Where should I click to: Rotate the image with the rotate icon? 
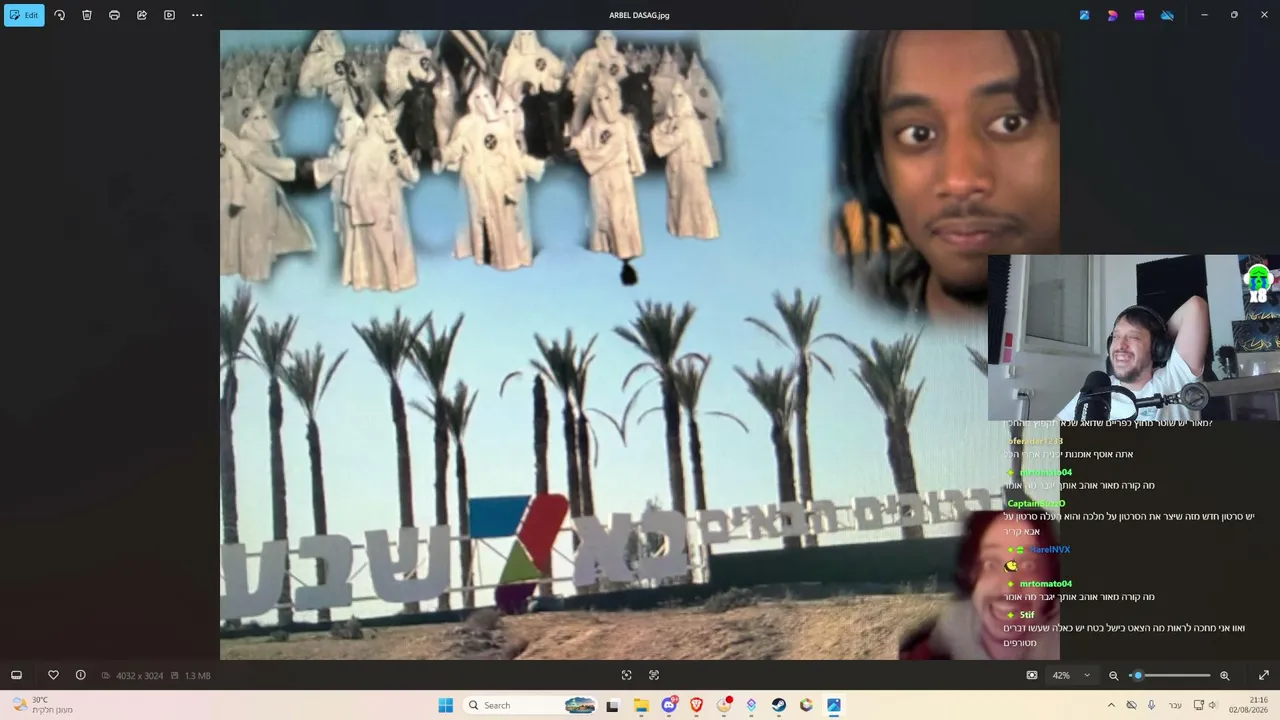click(x=59, y=15)
